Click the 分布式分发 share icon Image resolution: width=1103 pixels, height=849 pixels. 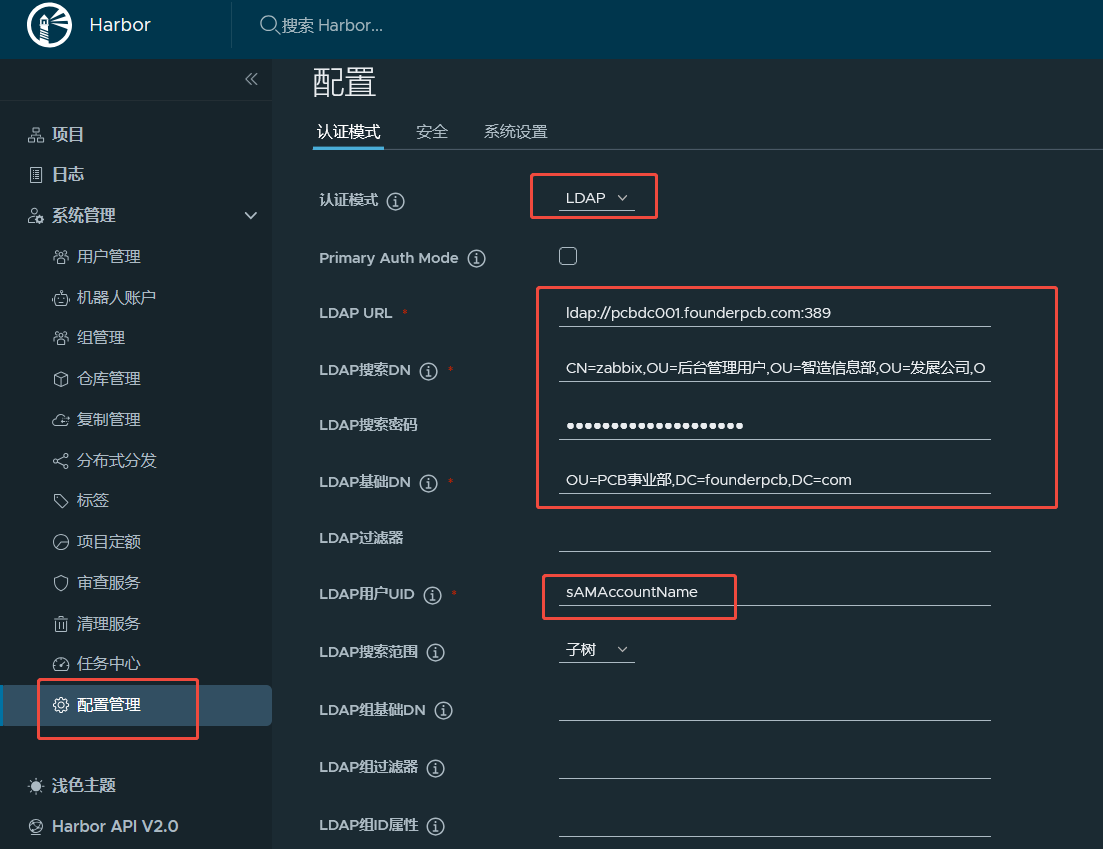(61, 461)
